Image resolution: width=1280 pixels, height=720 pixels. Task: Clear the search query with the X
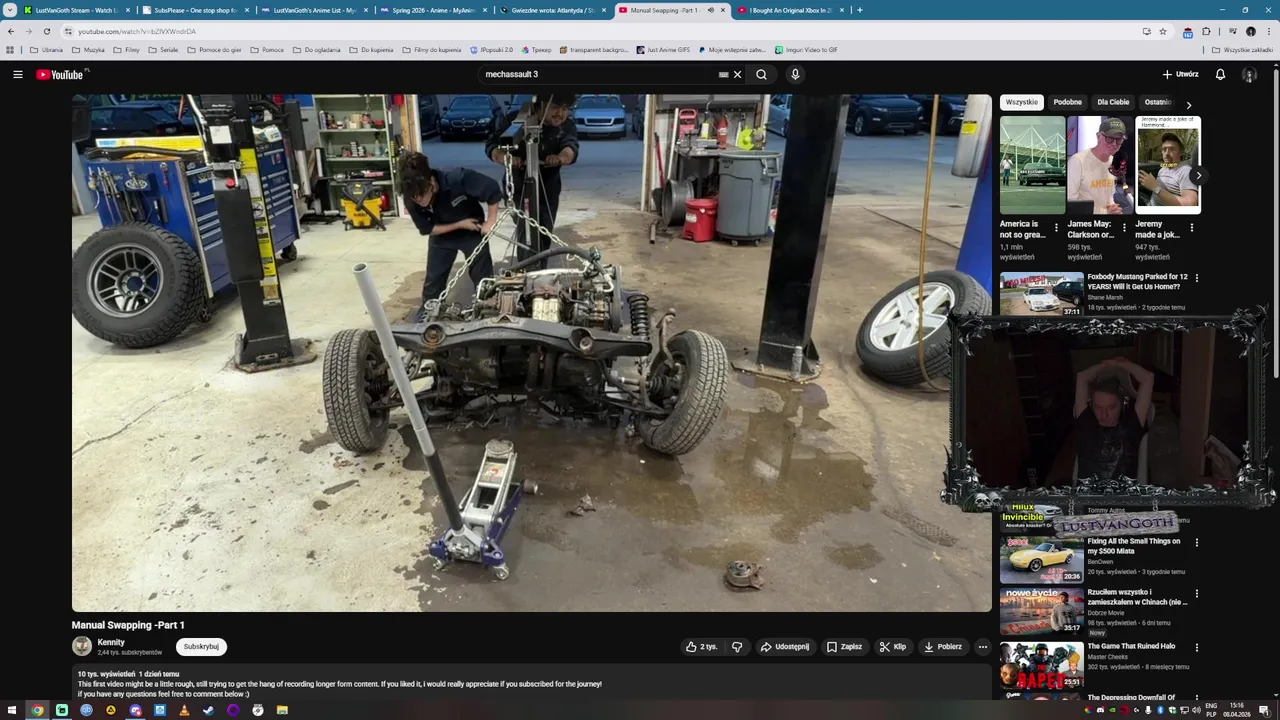tap(738, 74)
